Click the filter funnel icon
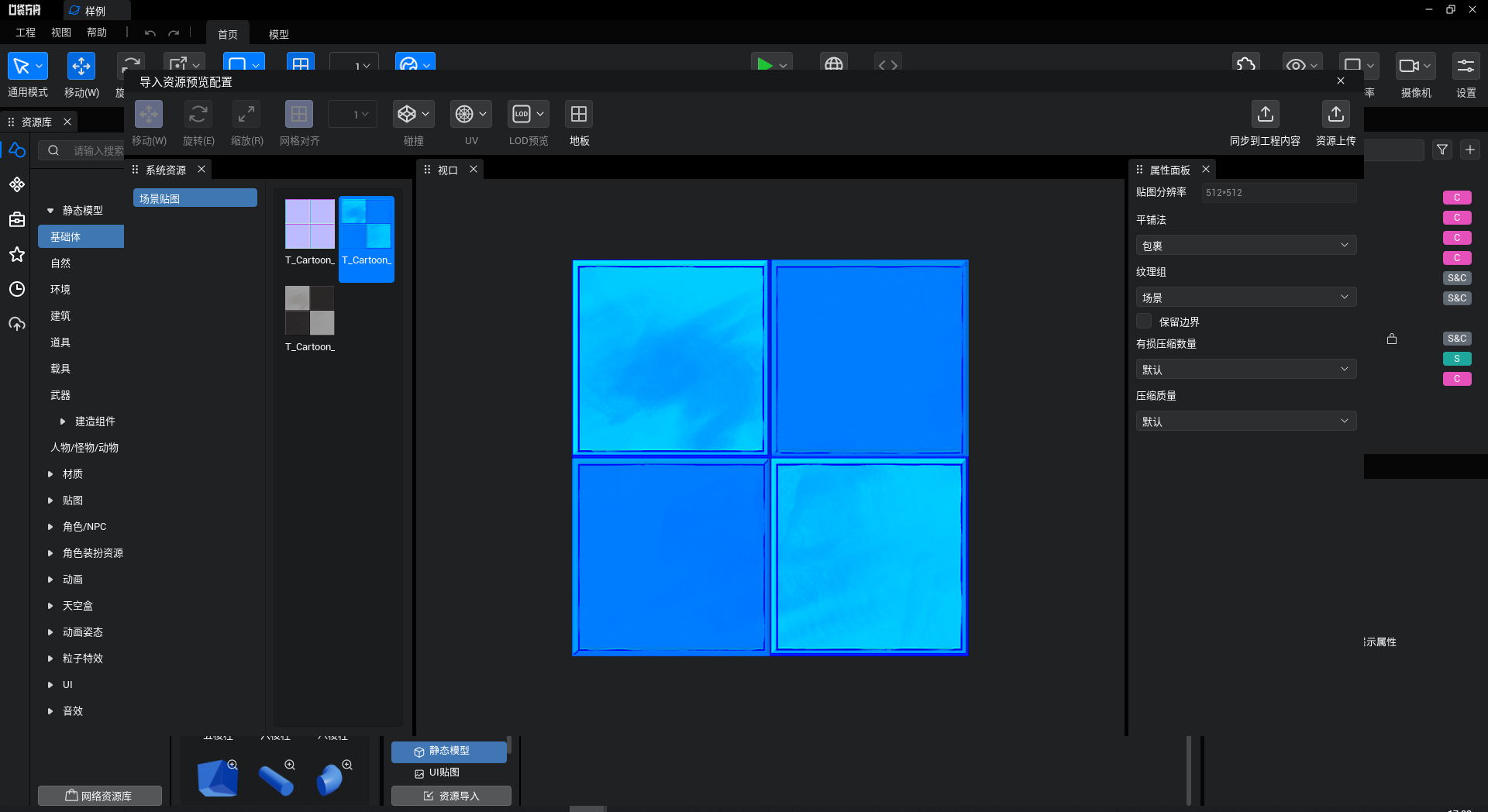 click(1442, 150)
